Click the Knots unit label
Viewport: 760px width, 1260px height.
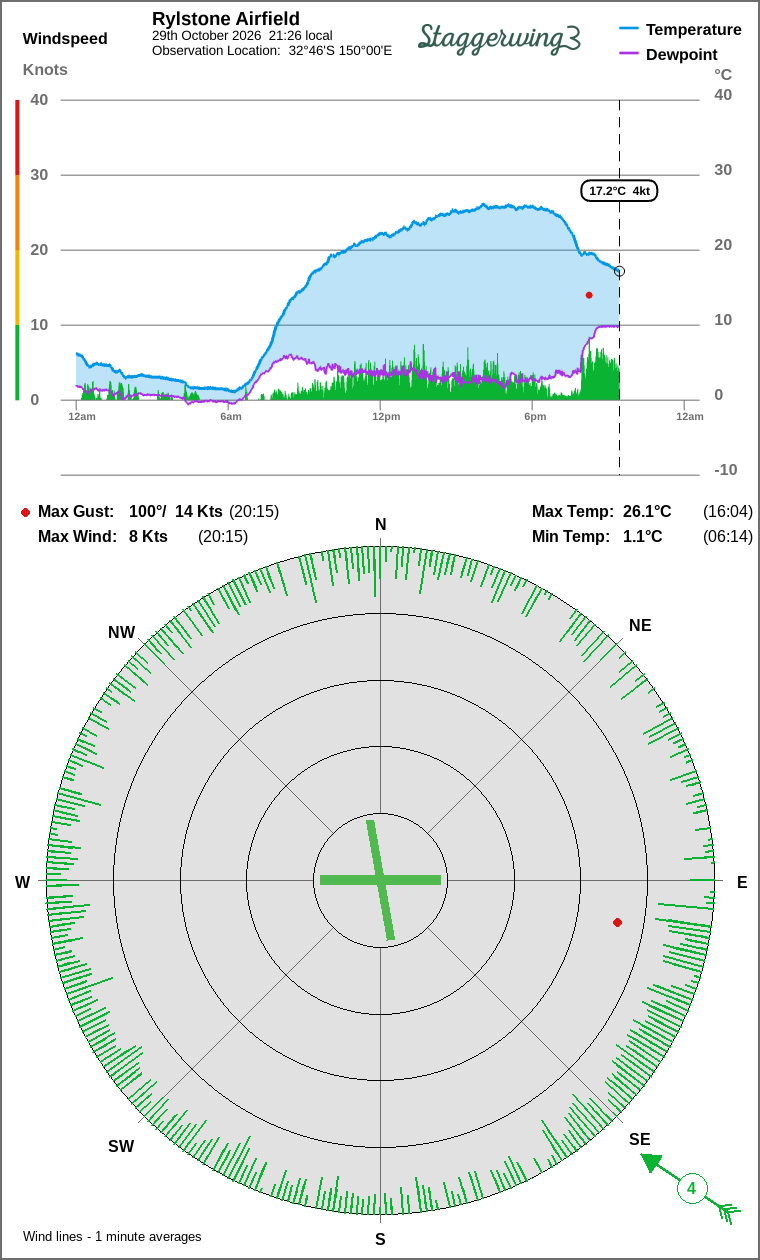pos(45,69)
